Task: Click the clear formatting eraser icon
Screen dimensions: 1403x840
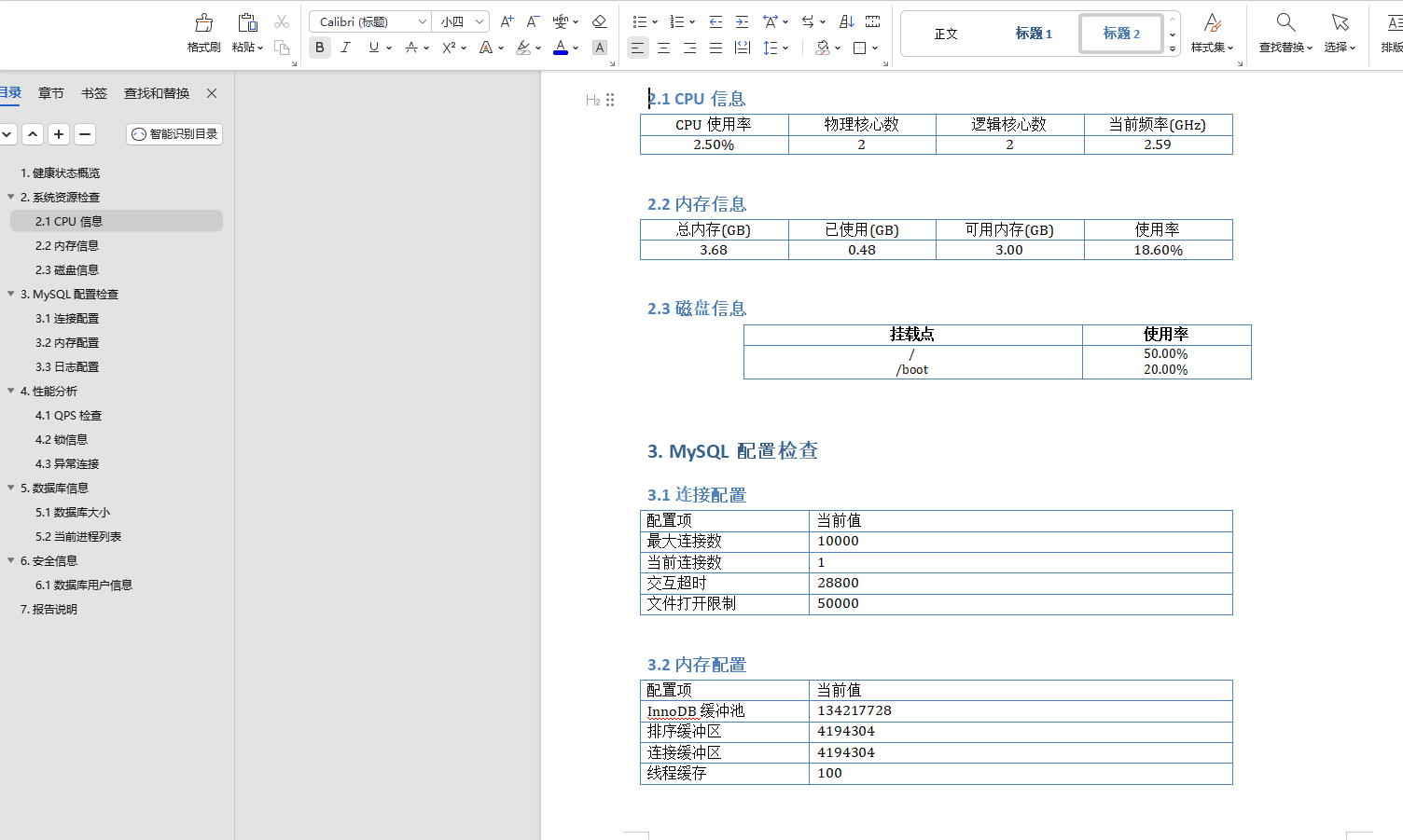Action: pyautogui.click(x=600, y=21)
